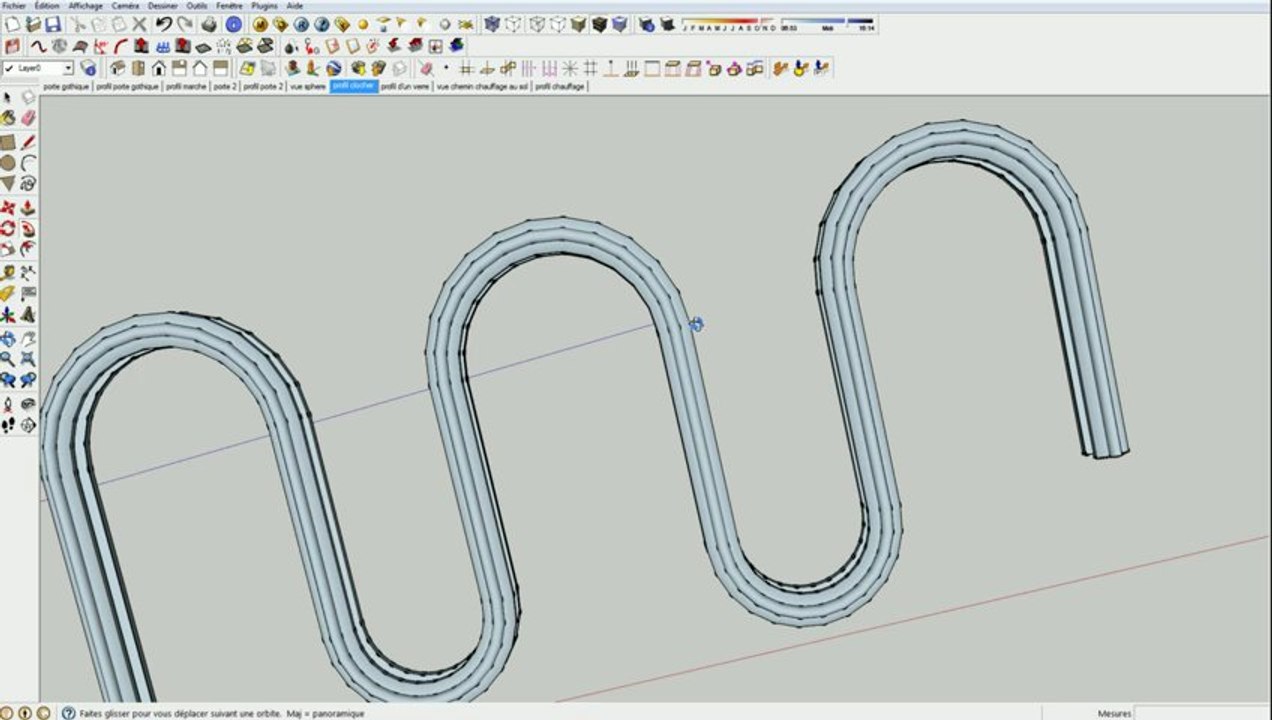Viewport: 1272px width, 720px height.
Task: Click the Undo arrow icon
Action: point(163,24)
